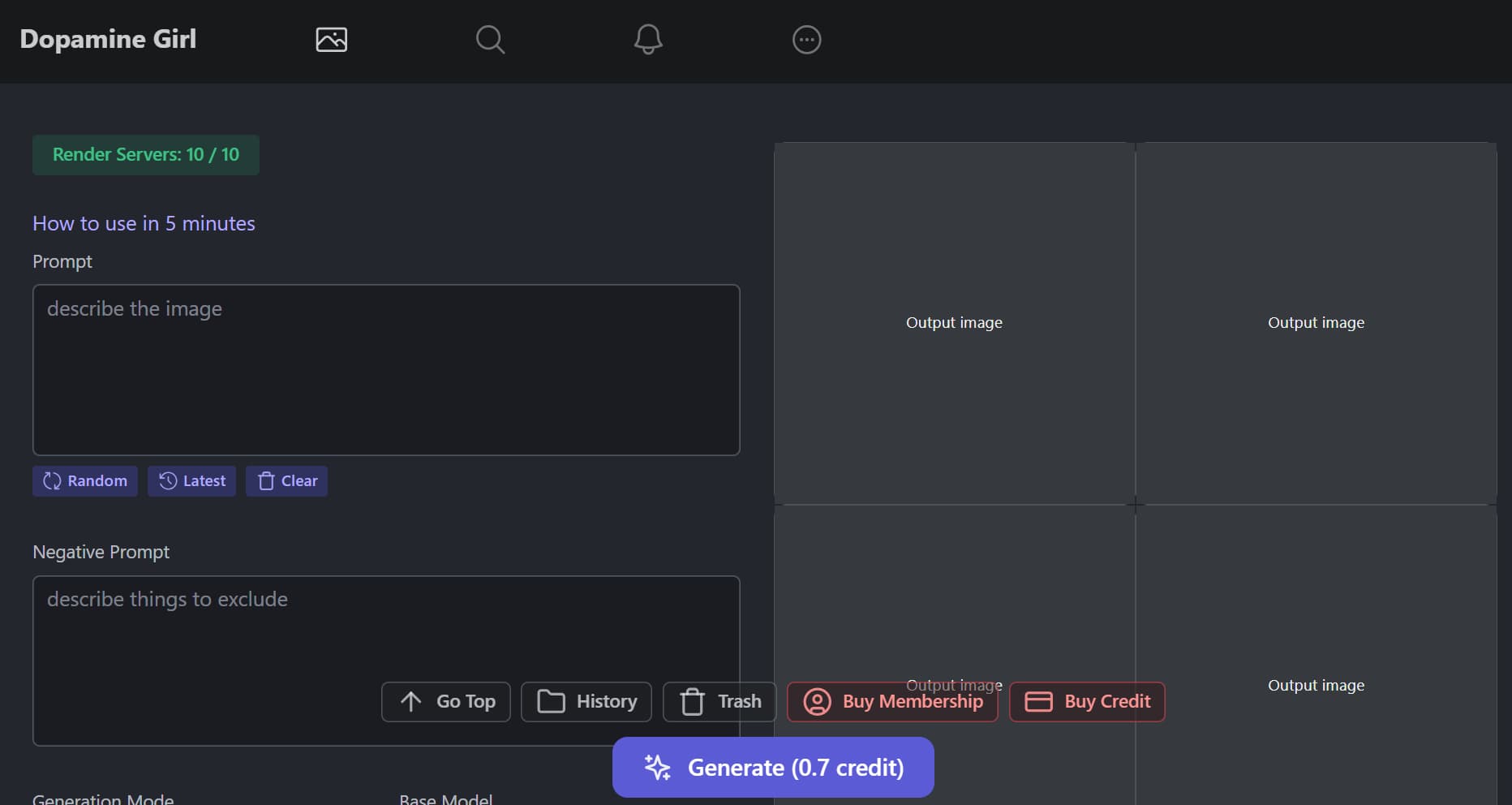The width and height of the screenshot is (1512, 805).
Task: Click Buy Membership button
Action: click(892, 702)
